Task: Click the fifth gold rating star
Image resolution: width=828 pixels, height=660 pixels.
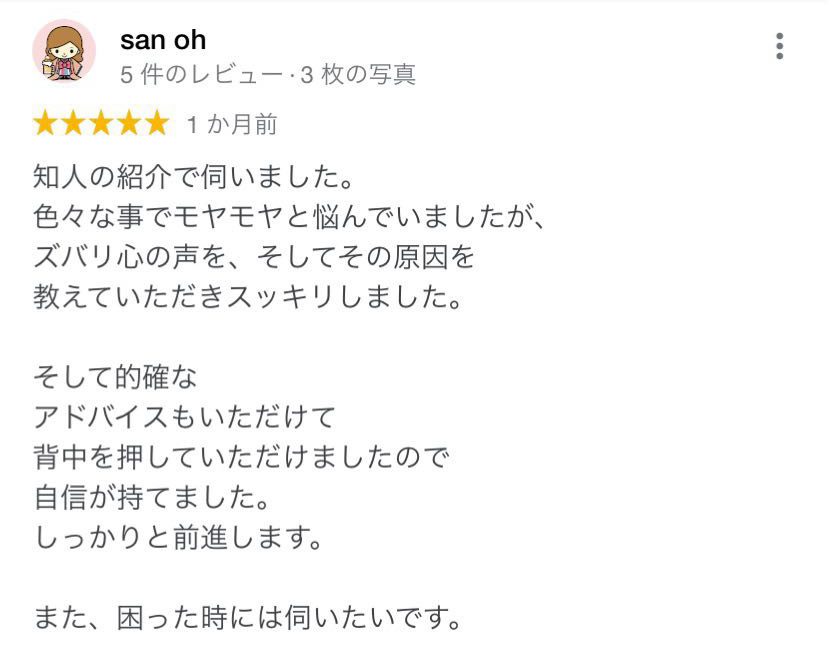Action: point(157,124)
